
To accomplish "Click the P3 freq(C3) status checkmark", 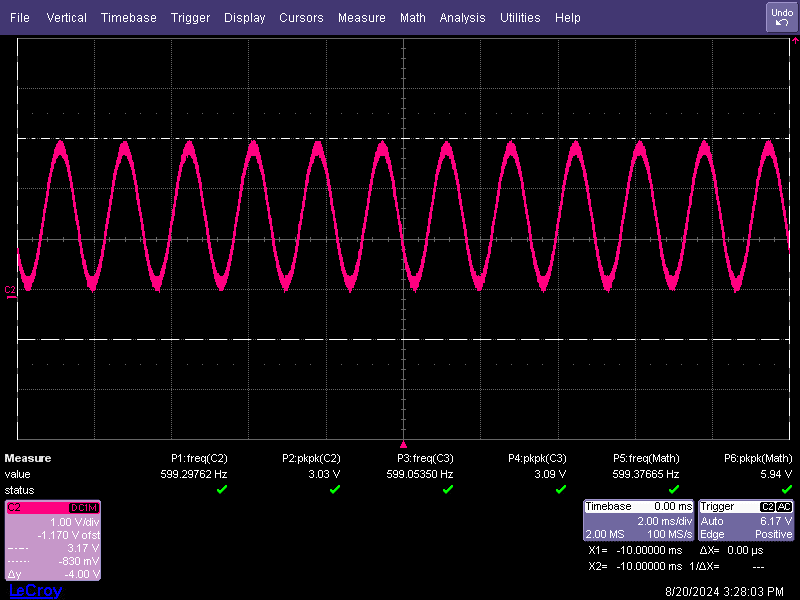I will [x=448, y=489].
